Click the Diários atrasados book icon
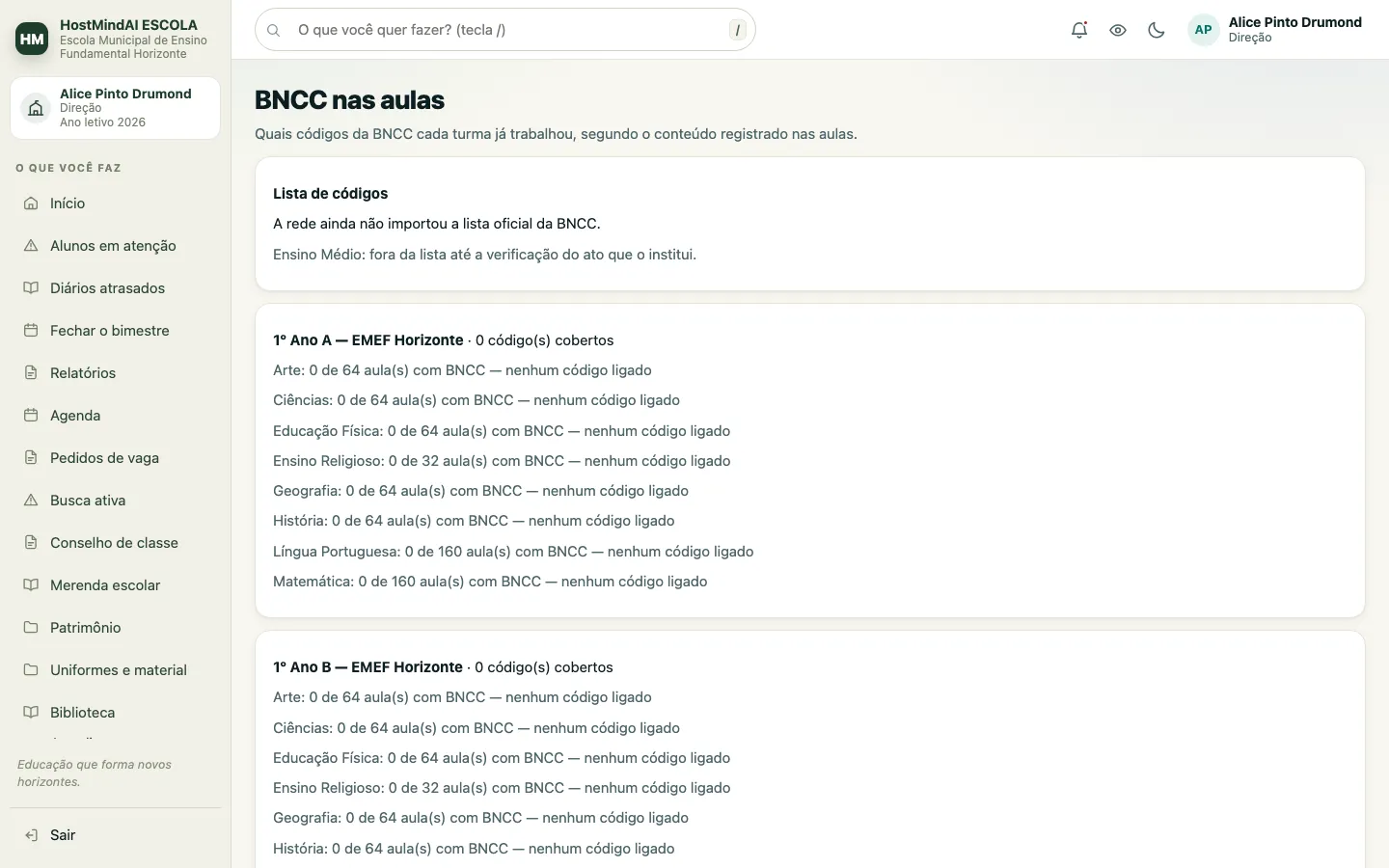Viewport: 1389px width, 868px height. pyautogui.click(x=31, y=288)
